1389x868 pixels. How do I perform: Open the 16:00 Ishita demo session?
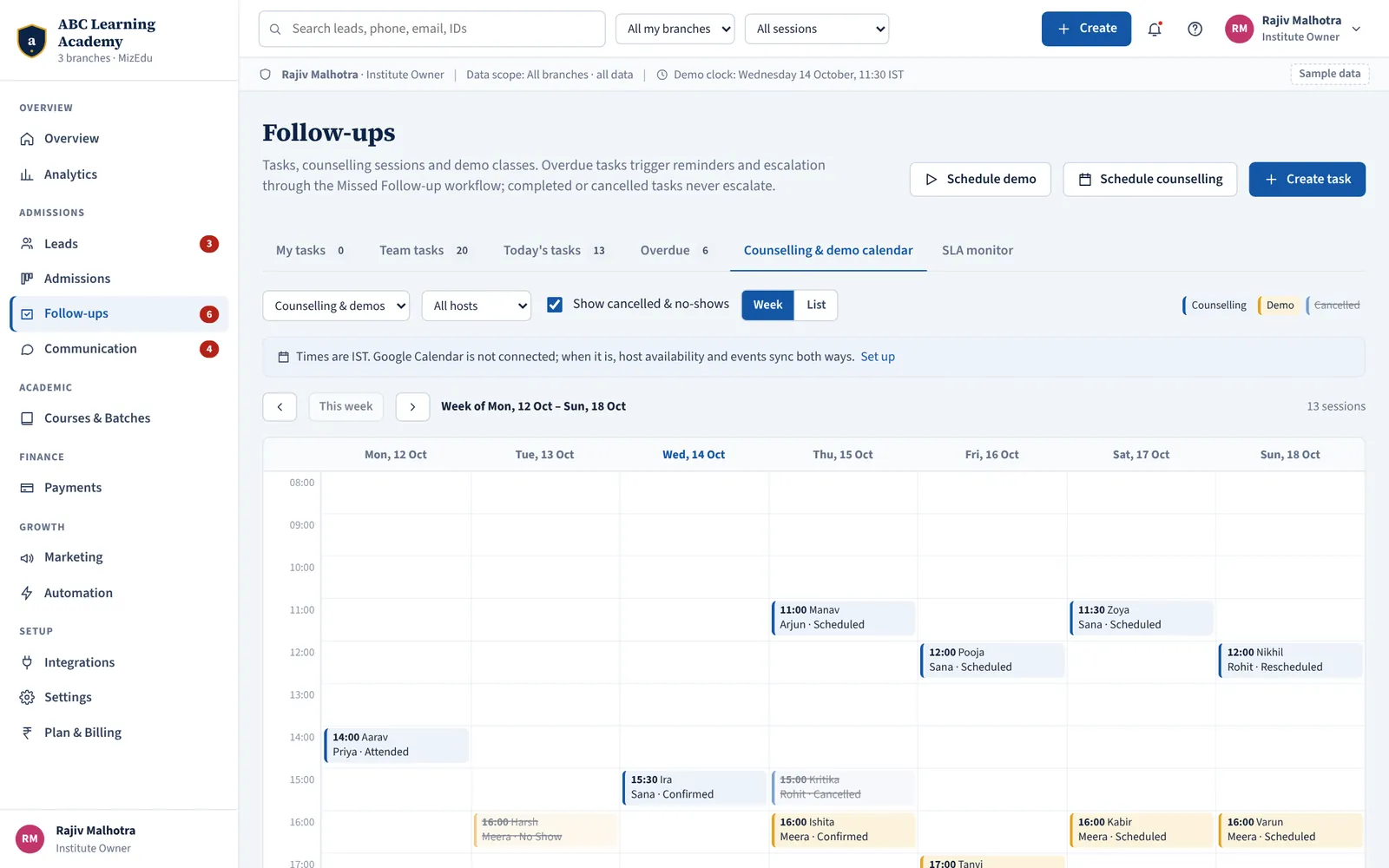click(843, 830)
